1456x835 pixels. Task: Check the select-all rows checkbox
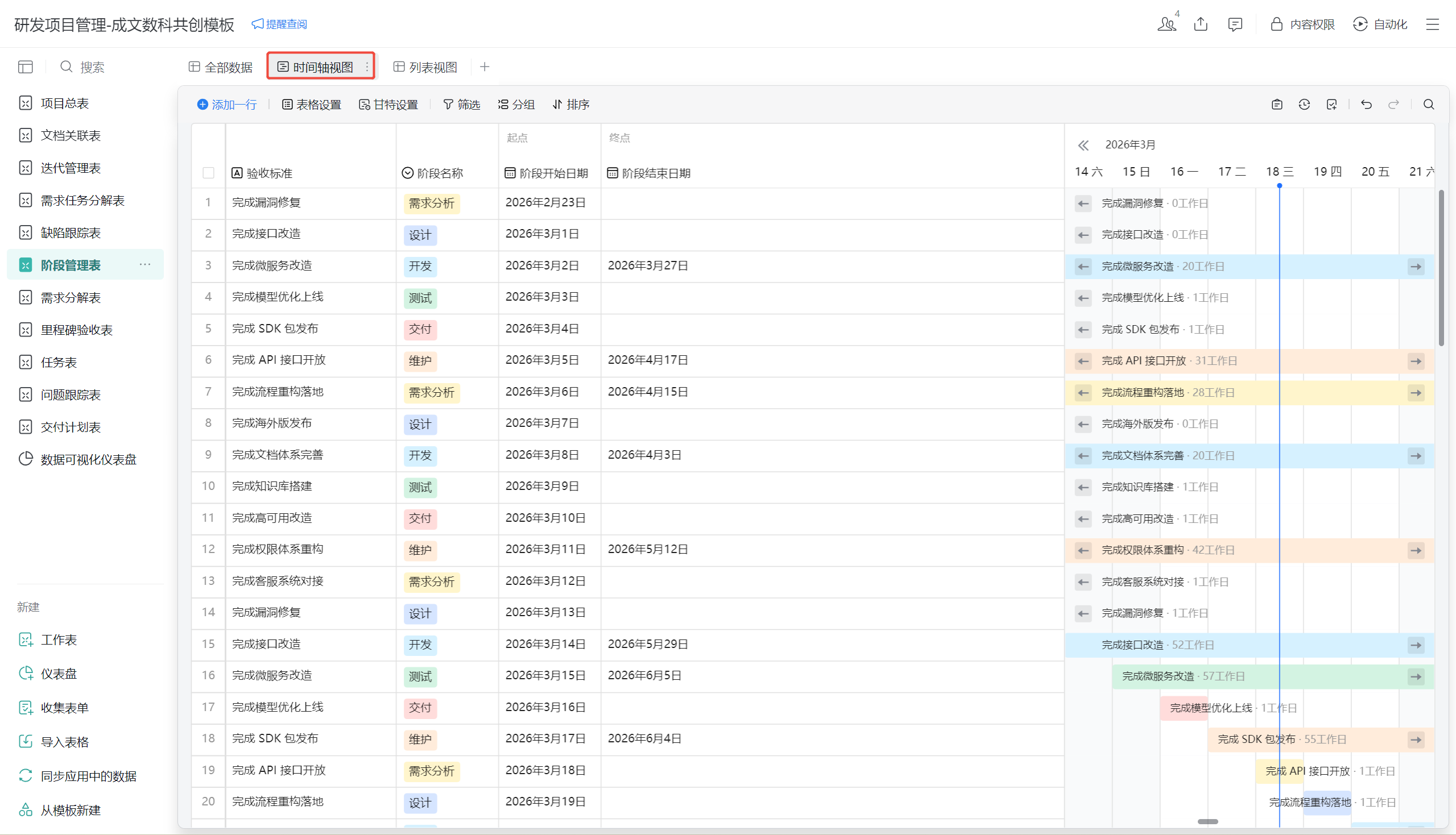[208, 173]
